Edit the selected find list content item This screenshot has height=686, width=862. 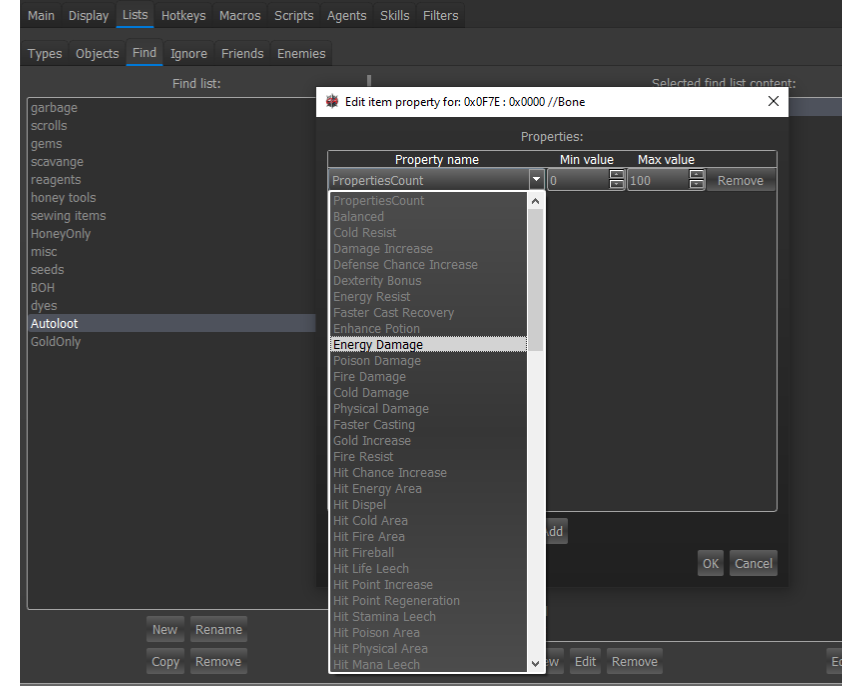point(585,661)
